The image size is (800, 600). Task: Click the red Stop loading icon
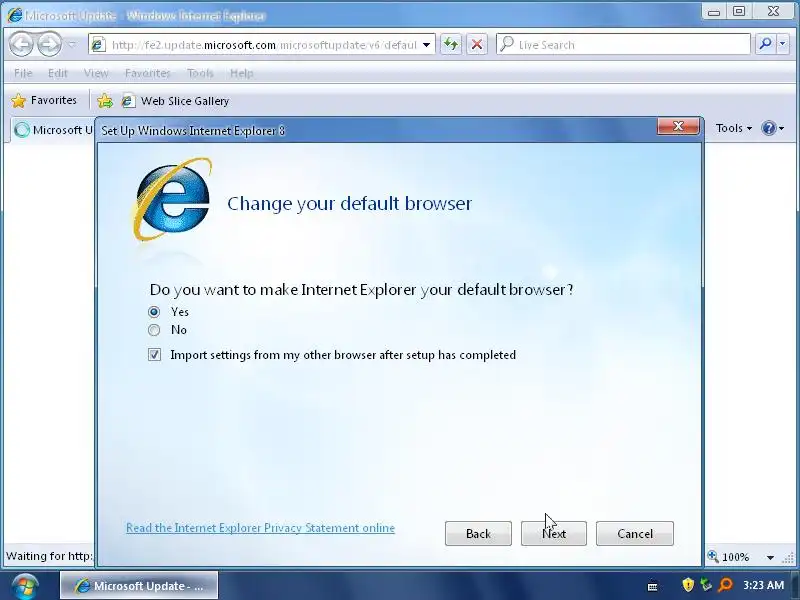[x=477, y=44]
